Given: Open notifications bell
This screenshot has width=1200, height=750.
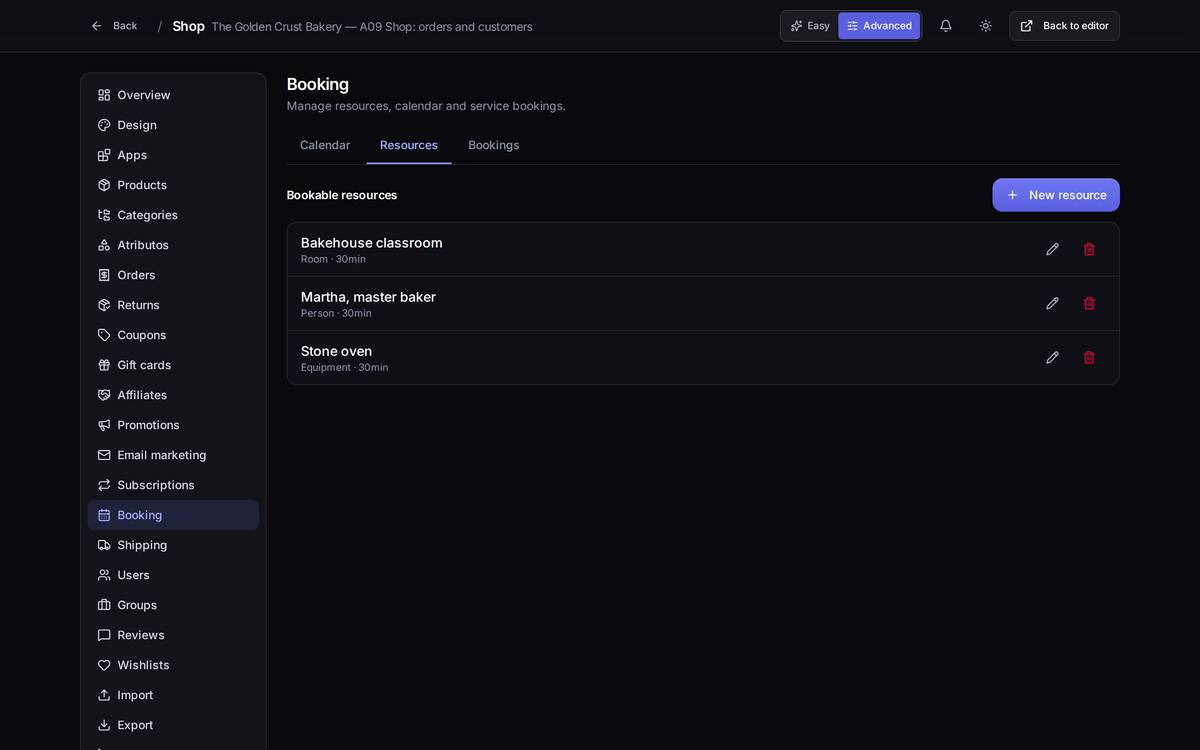Looking at the screenshot, I should tap(945, 26).
